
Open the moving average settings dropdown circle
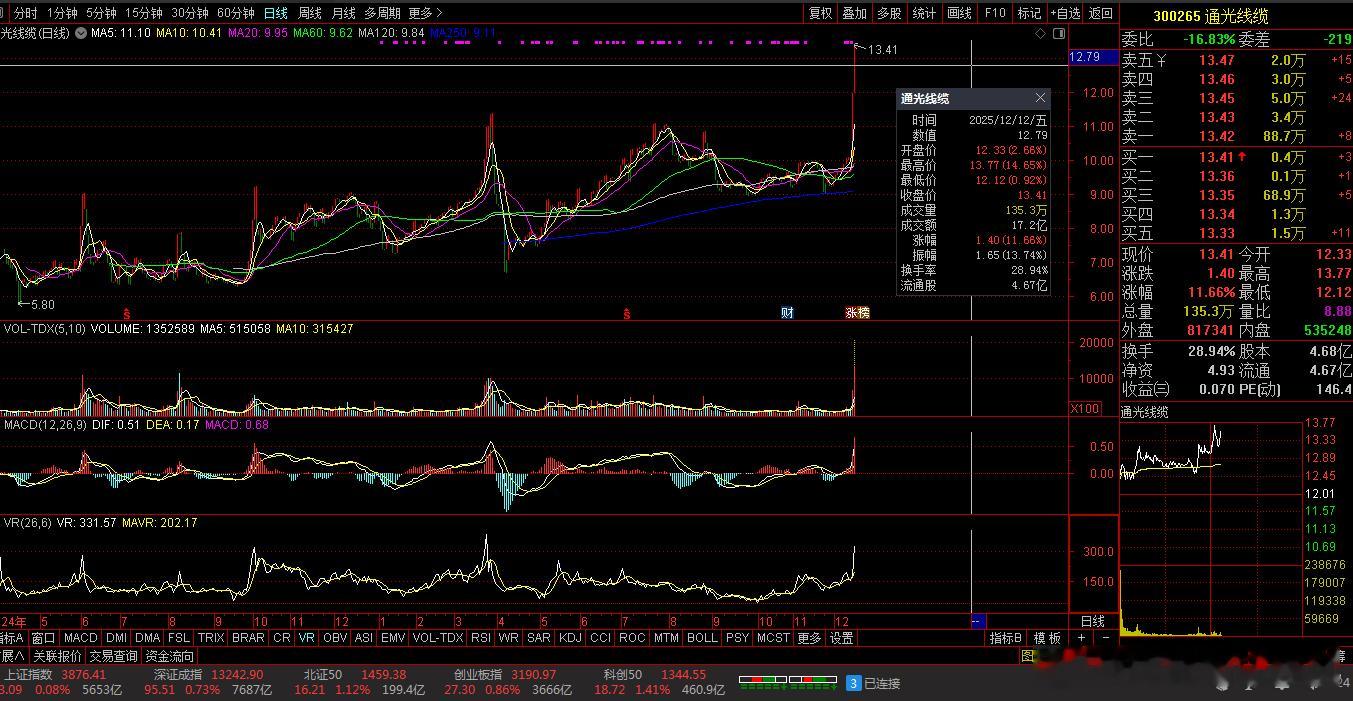coord(79,33)
